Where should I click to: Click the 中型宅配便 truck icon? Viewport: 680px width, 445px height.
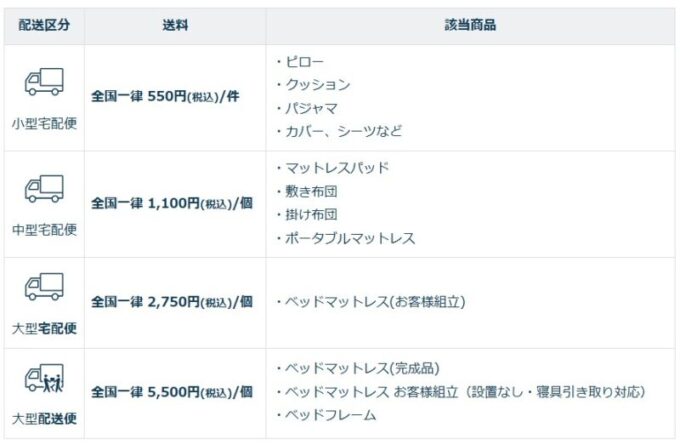click(44, 189)
